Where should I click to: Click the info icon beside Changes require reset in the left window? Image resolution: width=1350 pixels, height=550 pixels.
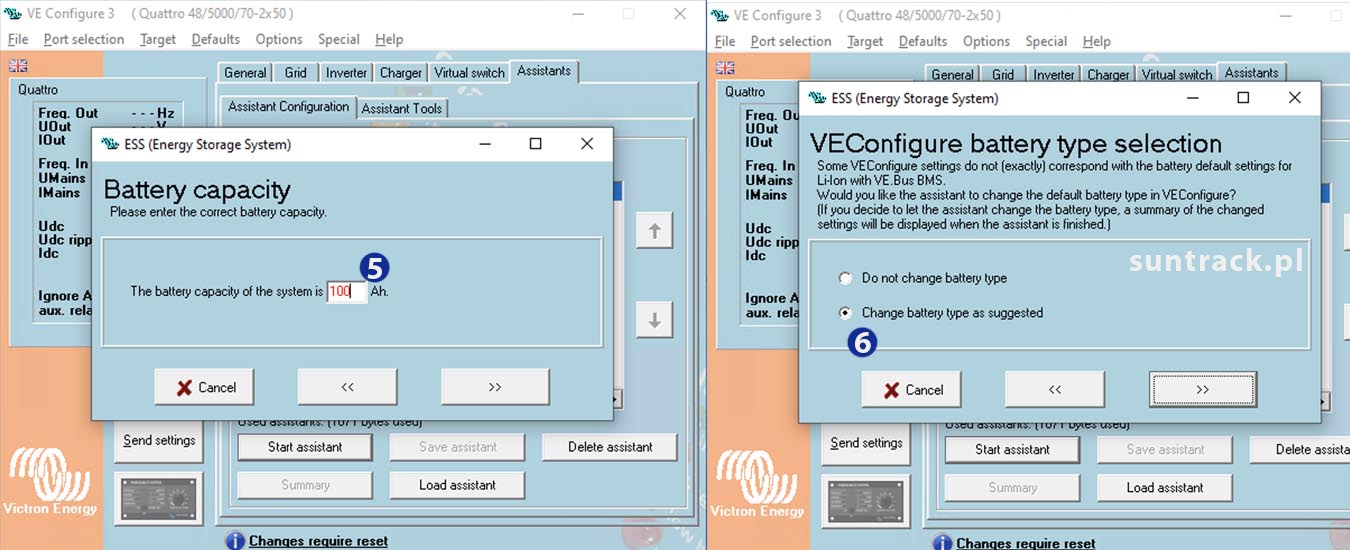235,541
